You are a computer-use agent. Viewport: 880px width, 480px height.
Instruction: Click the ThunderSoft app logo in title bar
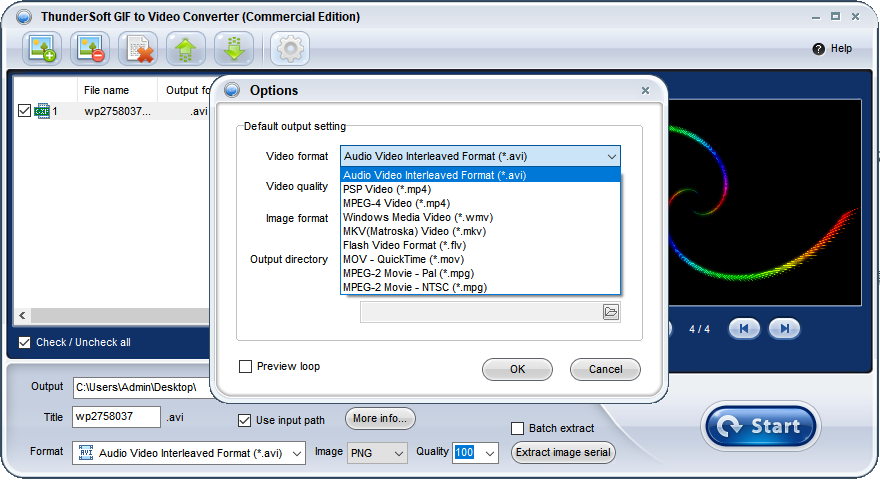(x=24, y=17)
